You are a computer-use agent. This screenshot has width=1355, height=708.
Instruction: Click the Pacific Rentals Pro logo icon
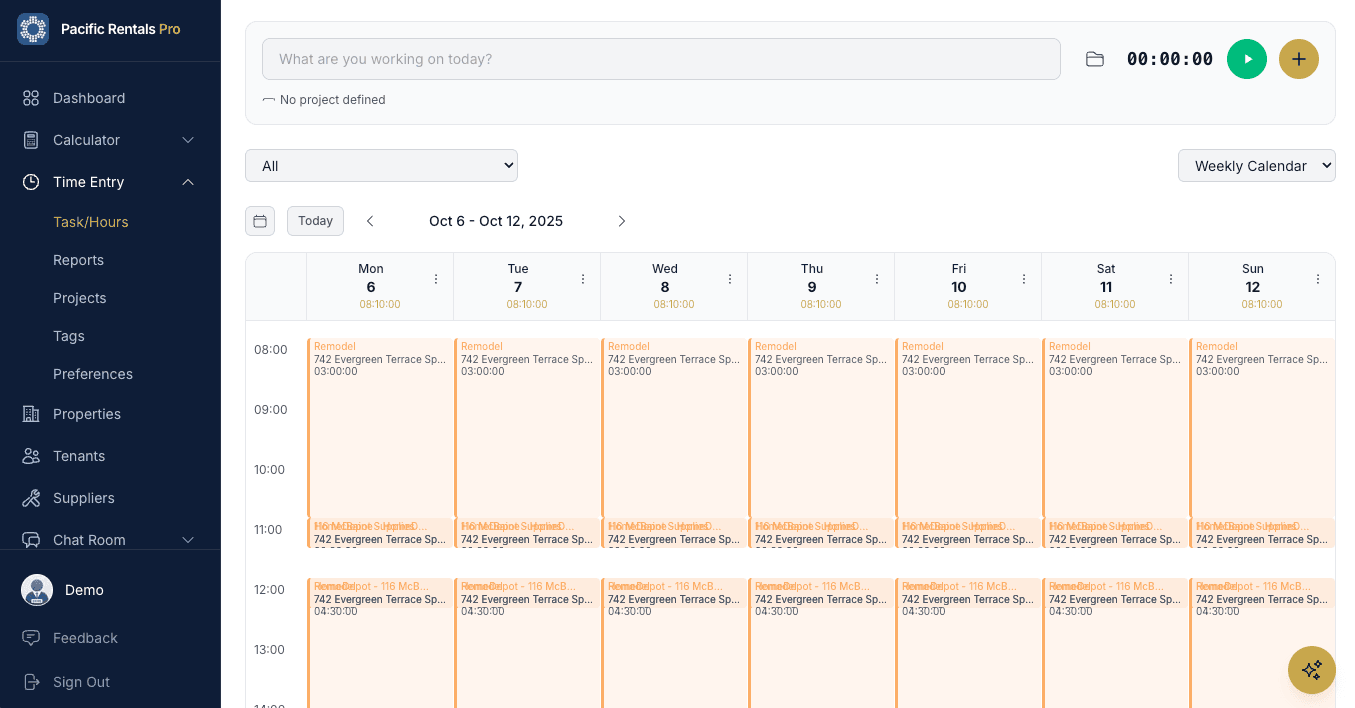(33, 29)
